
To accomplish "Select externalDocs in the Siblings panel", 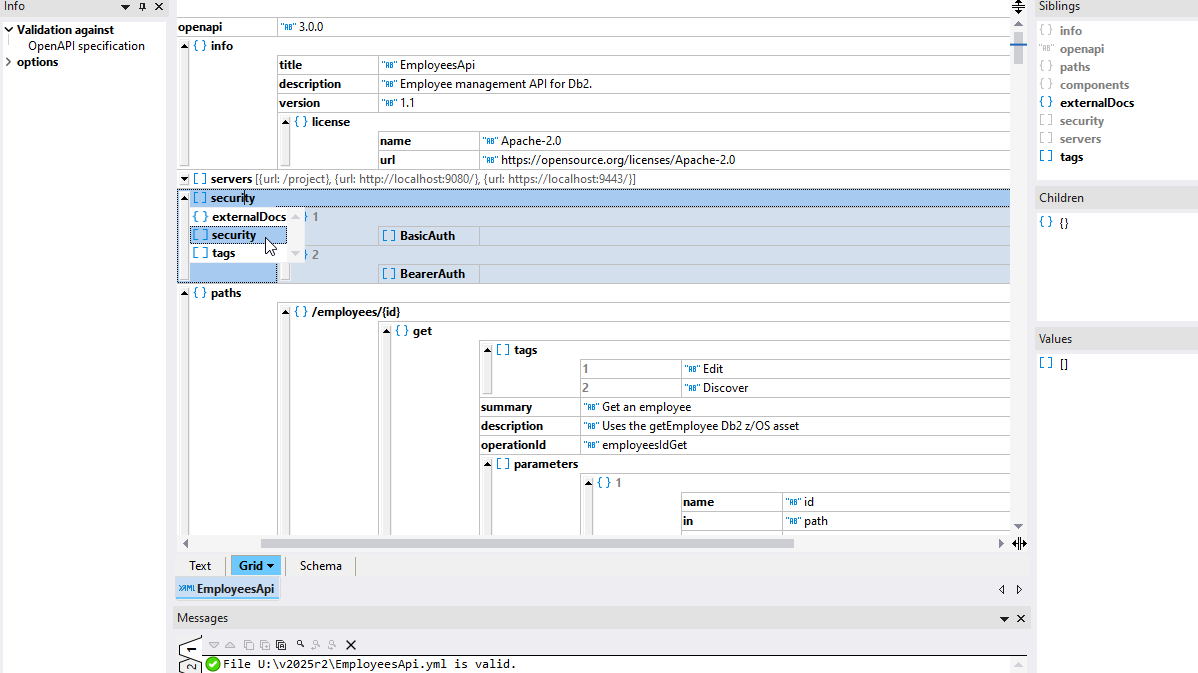I will pos(1096,103).
